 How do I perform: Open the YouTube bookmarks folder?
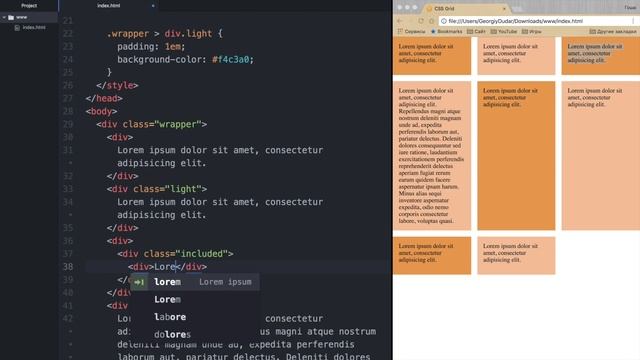pyautogui.click(x=504, y=31)
